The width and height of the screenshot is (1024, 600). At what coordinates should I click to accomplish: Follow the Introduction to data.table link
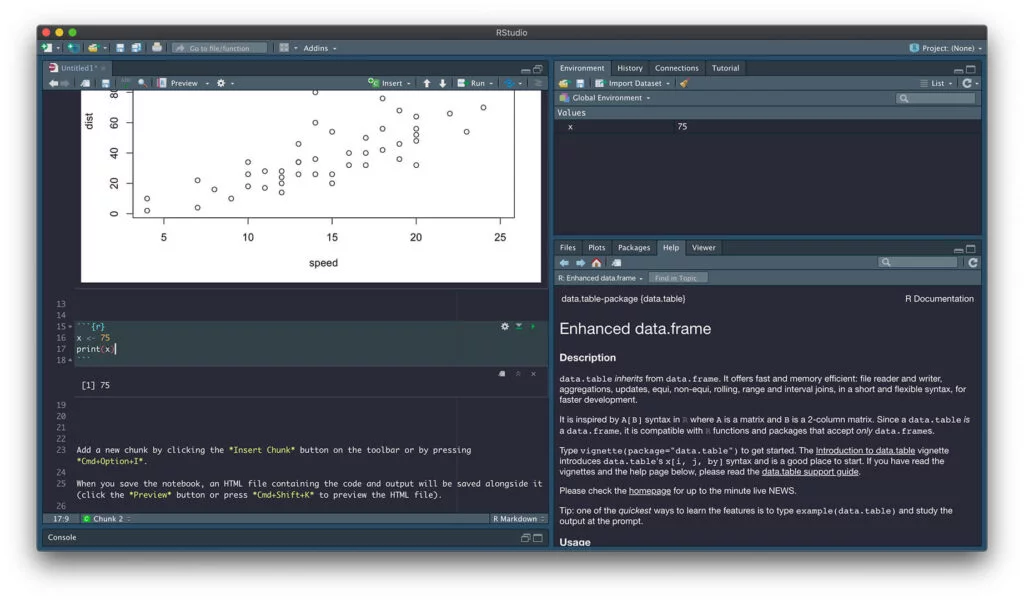[865, 450]
